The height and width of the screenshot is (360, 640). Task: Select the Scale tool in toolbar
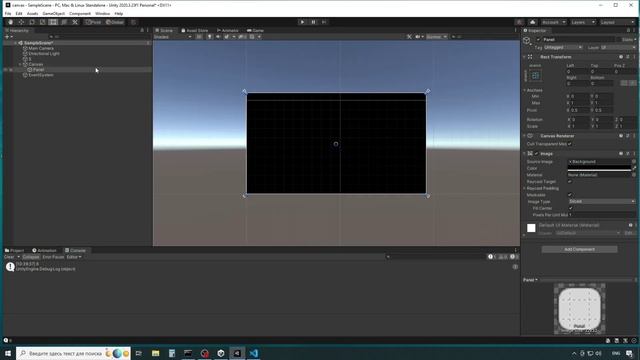tap(42, 22)
